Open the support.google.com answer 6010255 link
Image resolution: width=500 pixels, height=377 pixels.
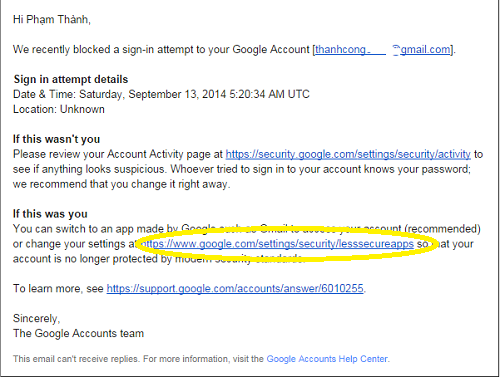tap(235, 288)
